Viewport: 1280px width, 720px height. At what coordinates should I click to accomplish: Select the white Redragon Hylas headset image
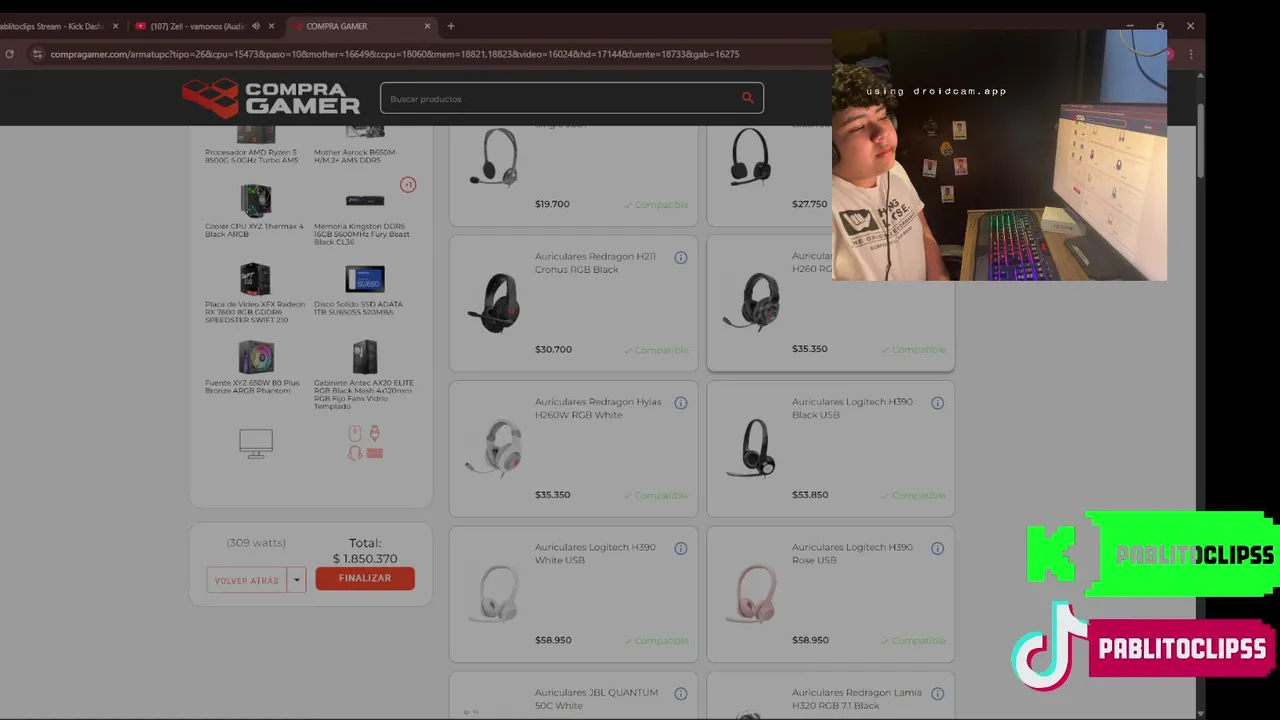click(x=494, y=447)
